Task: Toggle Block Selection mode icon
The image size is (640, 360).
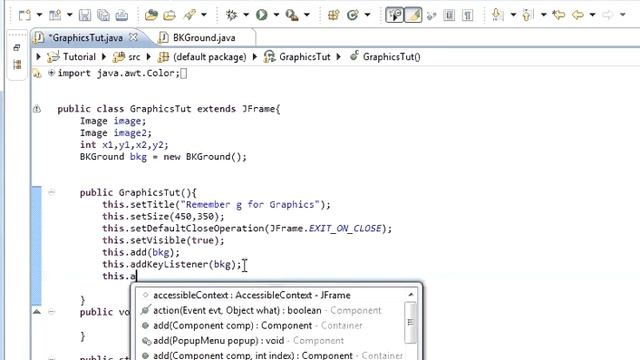Action: [x=449, y=15]
